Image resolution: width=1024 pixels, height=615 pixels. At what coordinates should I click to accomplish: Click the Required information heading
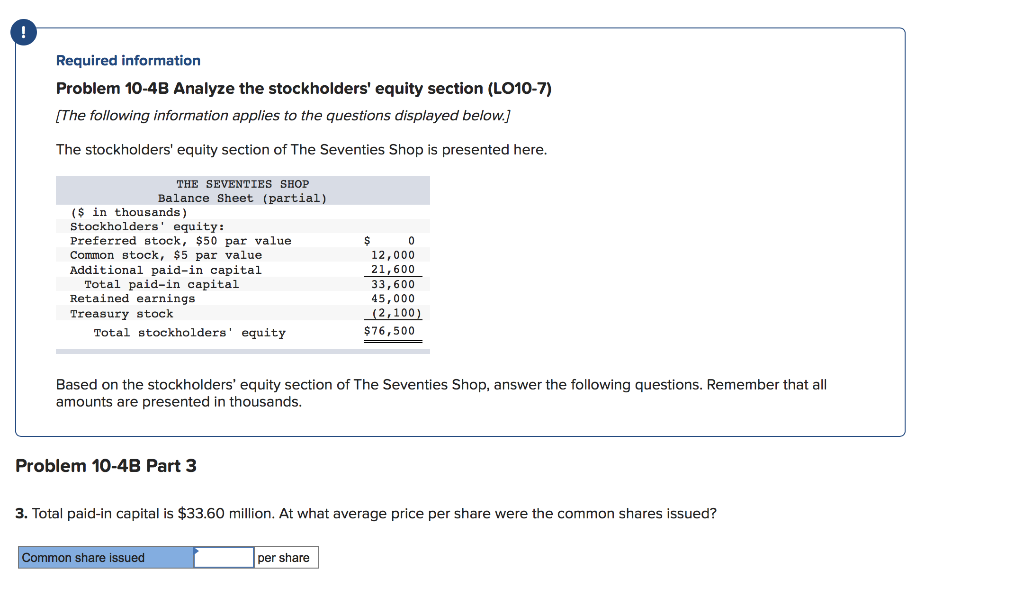tap(127, 60)
